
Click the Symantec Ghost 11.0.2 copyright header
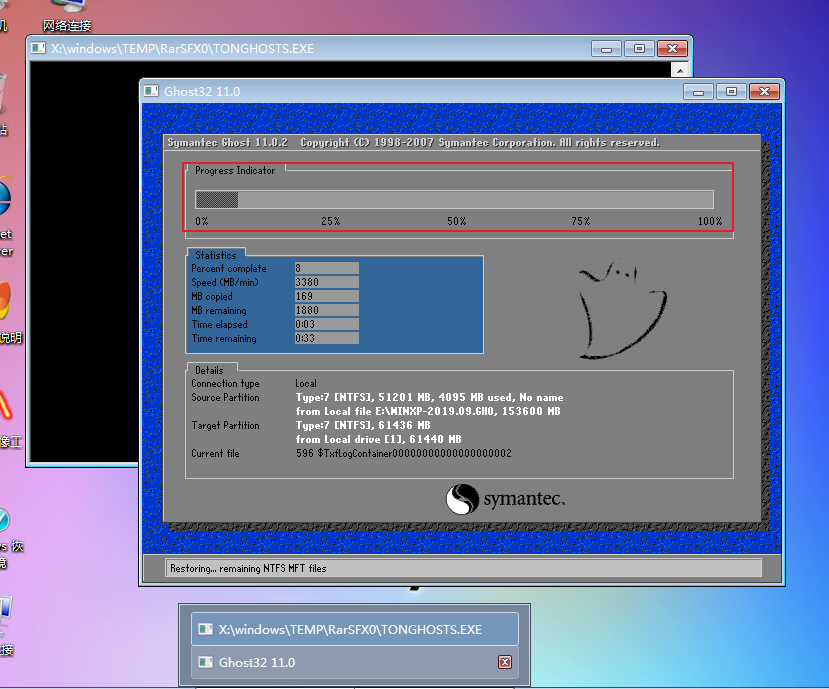[413, 143]
